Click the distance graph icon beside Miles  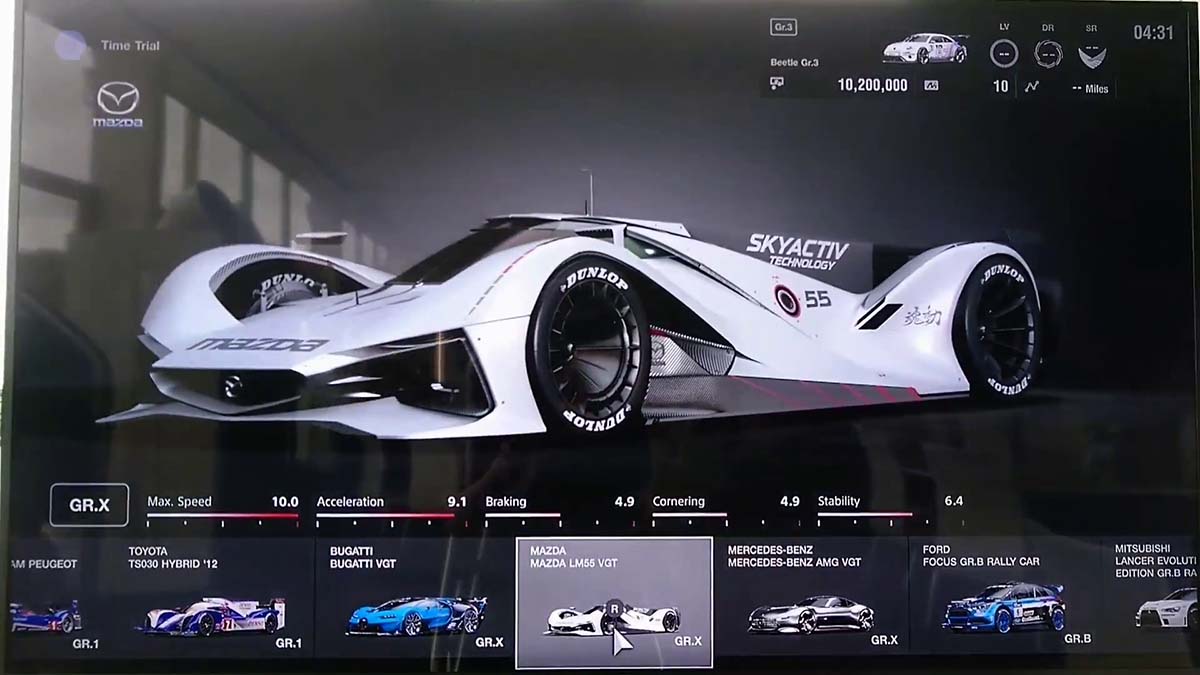1032,87
